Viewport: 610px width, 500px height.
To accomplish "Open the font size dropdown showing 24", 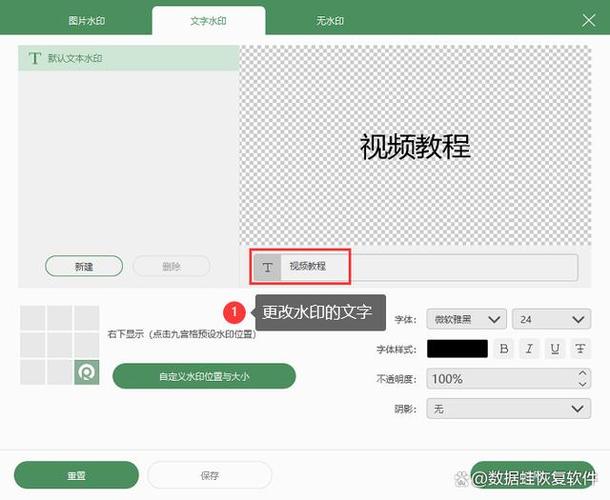I will pyautogui.click(x=551, y=319).
